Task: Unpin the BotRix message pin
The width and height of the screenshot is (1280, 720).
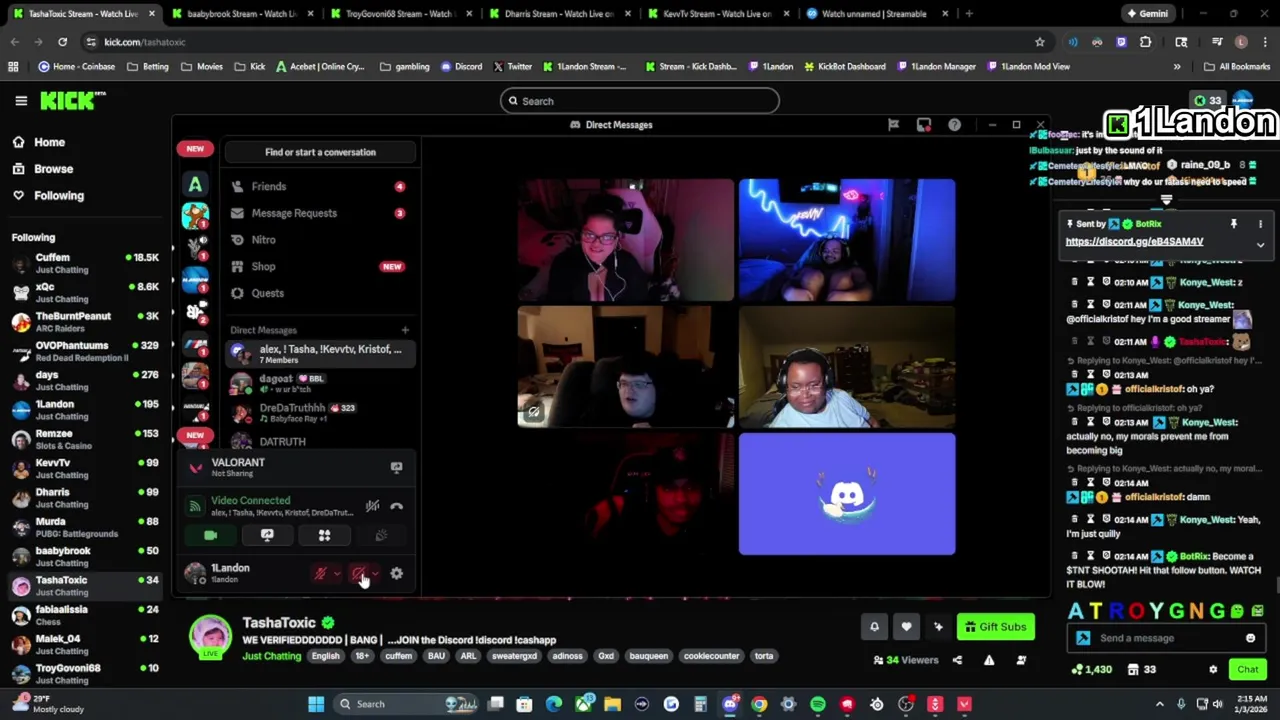Action: tap(1233, 224)
